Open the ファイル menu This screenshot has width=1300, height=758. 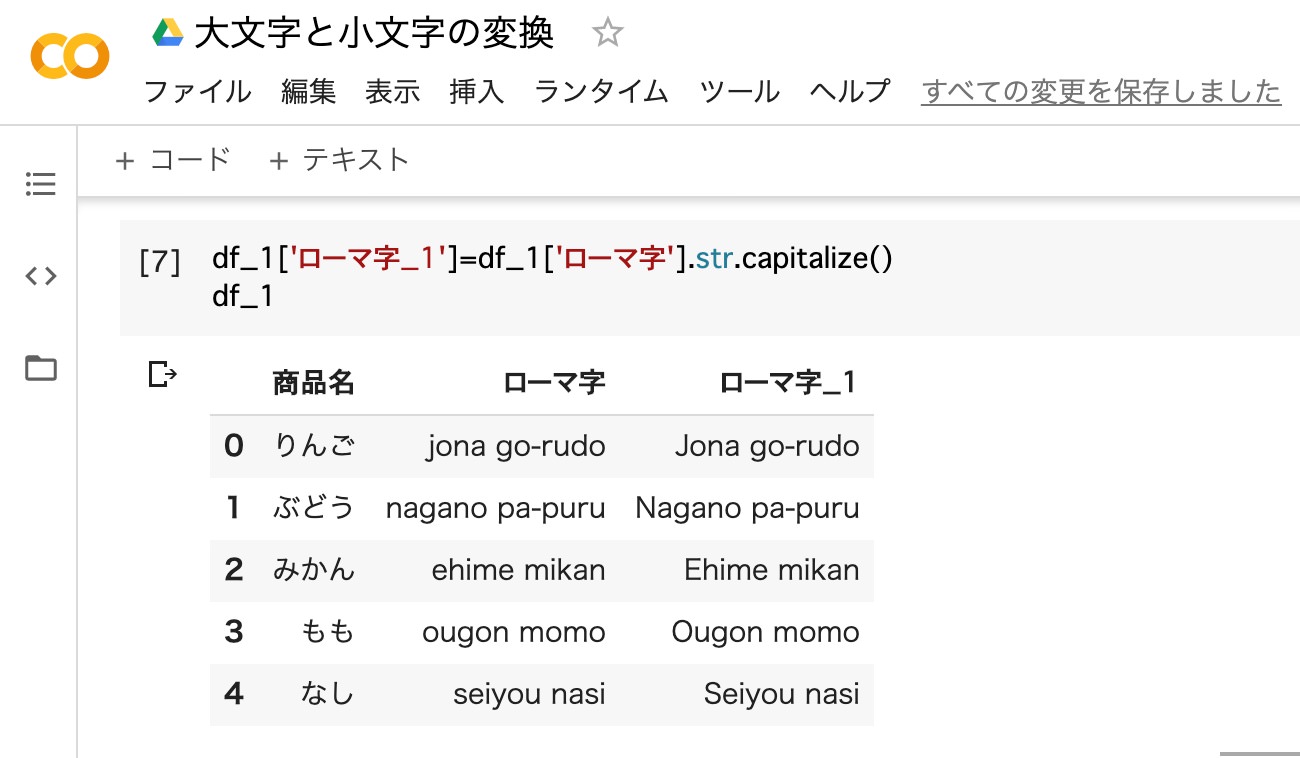click(198, 92)
